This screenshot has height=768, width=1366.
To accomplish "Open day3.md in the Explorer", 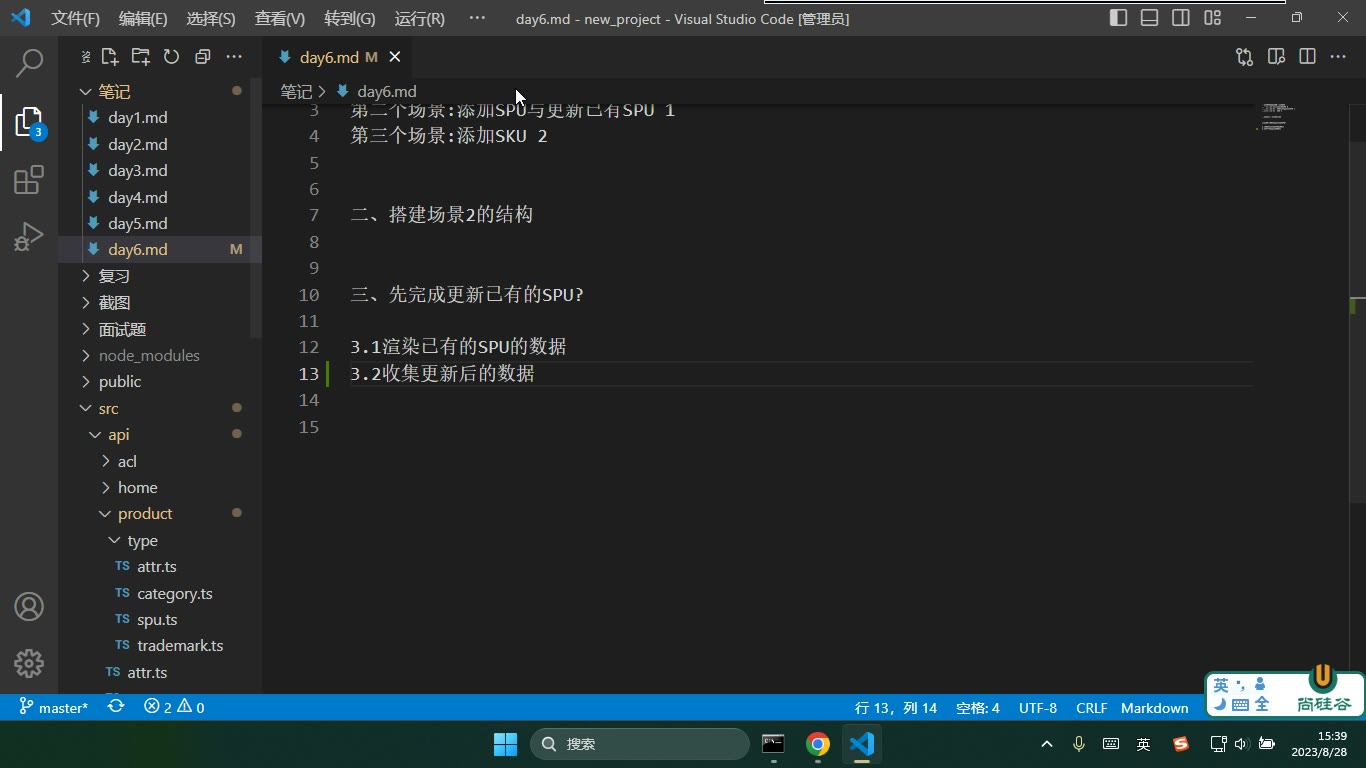I will [160, 170].
